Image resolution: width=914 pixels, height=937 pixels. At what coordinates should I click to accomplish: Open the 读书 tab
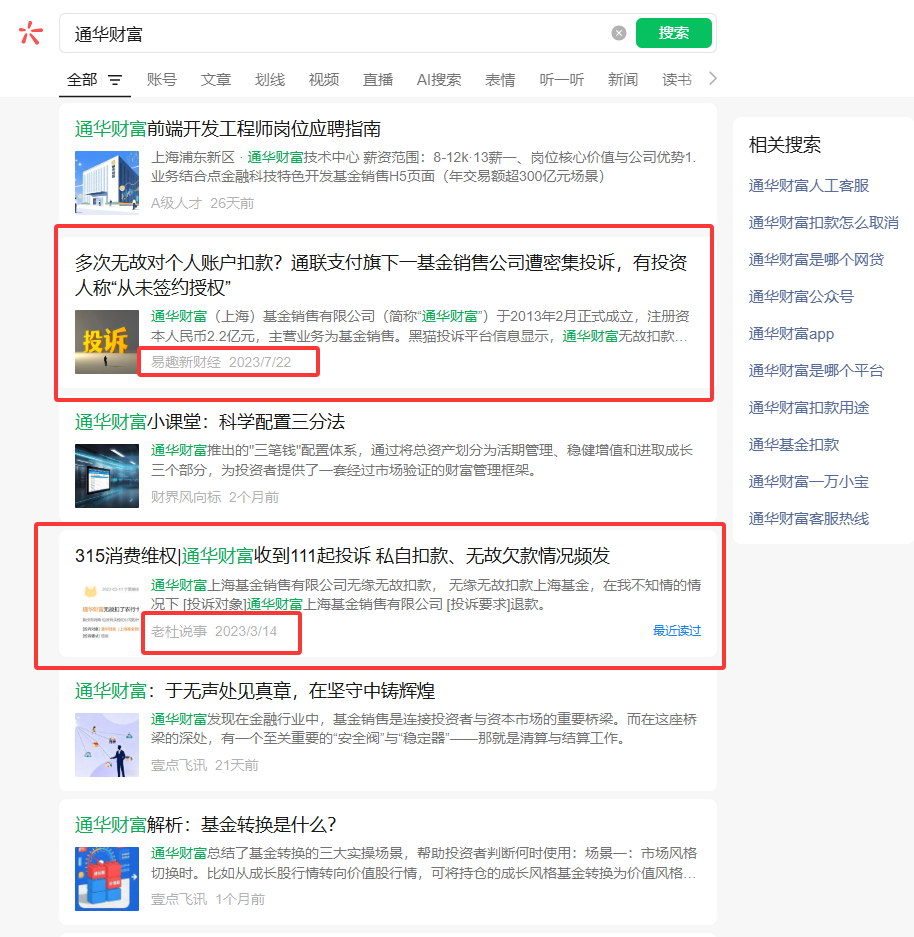pyautogui.click(x=677, y=79)
